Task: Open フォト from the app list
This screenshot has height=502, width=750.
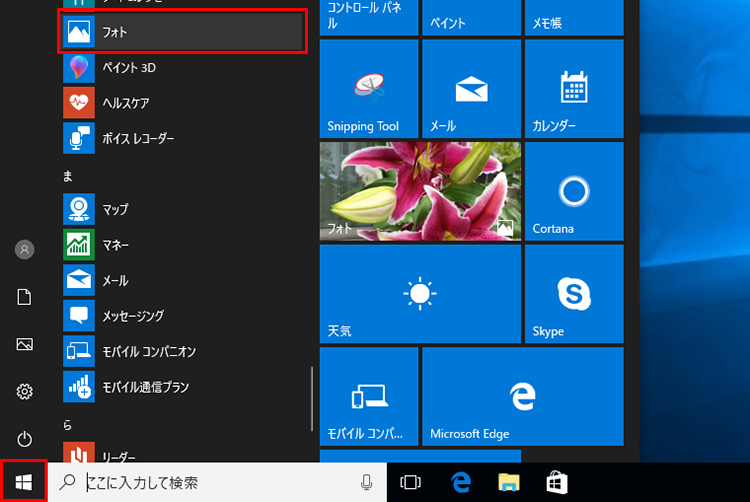Action: pos(182,32)
